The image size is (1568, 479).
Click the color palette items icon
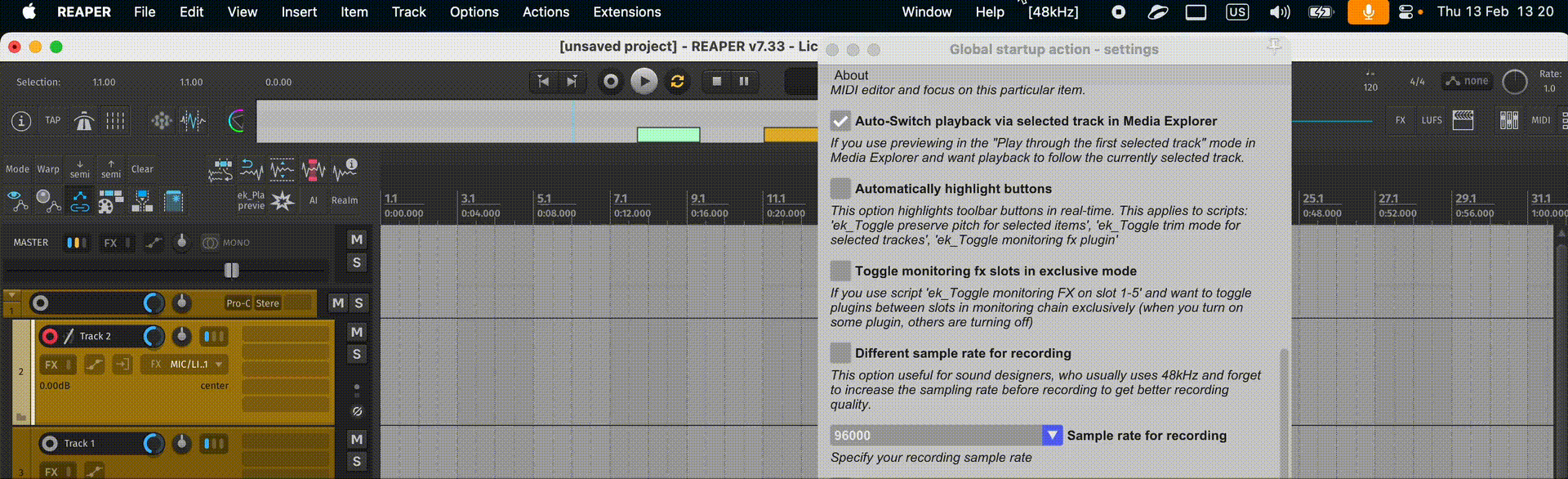click(x=111, y=200)
